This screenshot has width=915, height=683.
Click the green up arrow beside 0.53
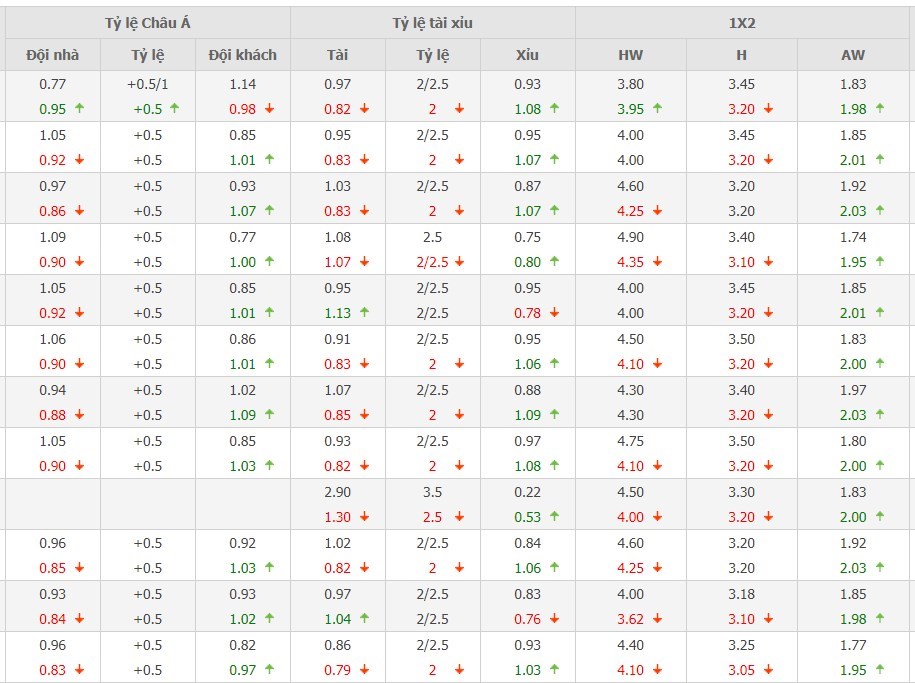tap(554, 517)
